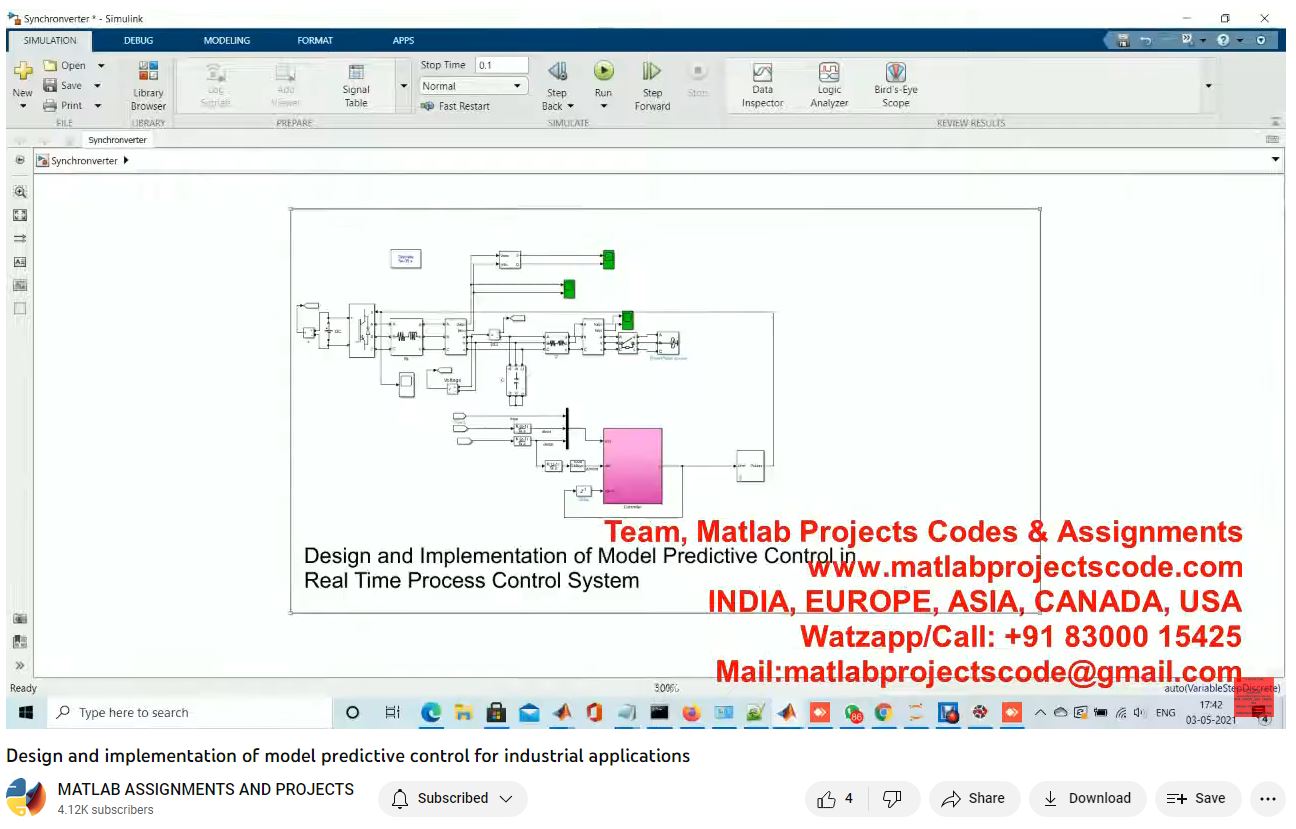Switch to the DEBUG tab
The height and width of the screenshot is (829, 1296).
138,41
